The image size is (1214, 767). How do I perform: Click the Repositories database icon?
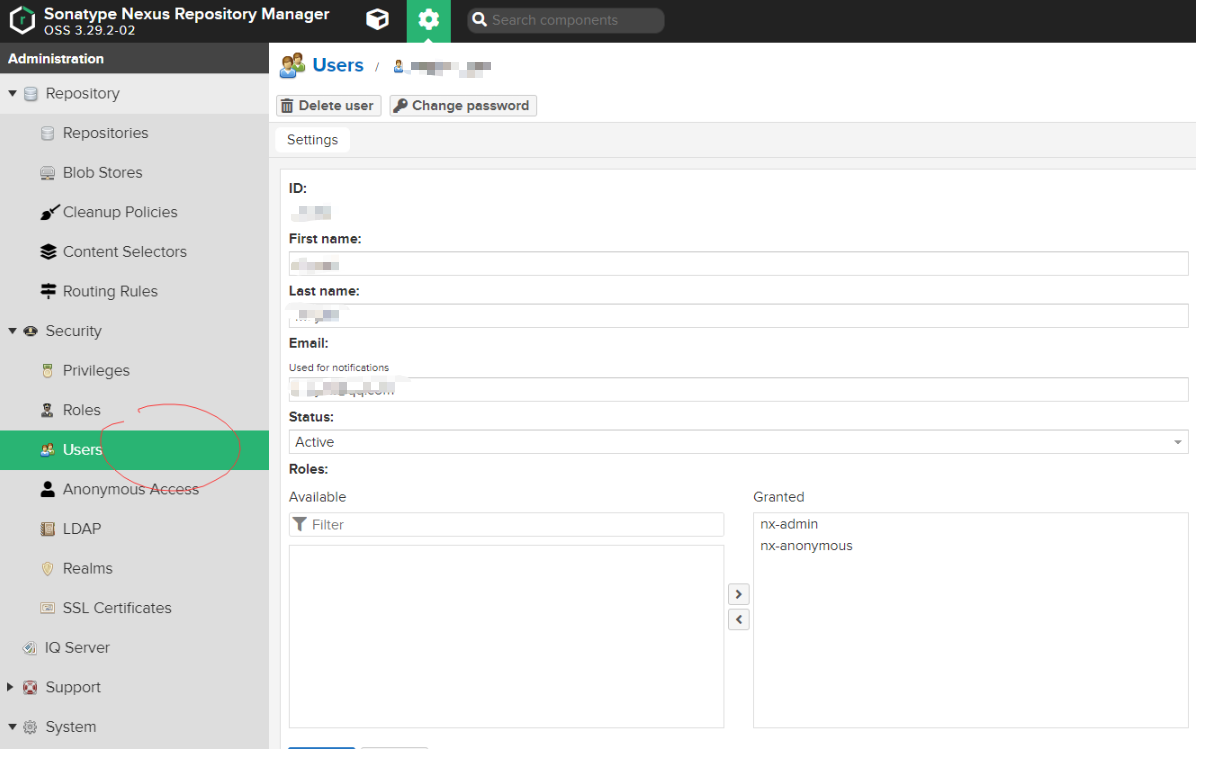click(47, 133)
